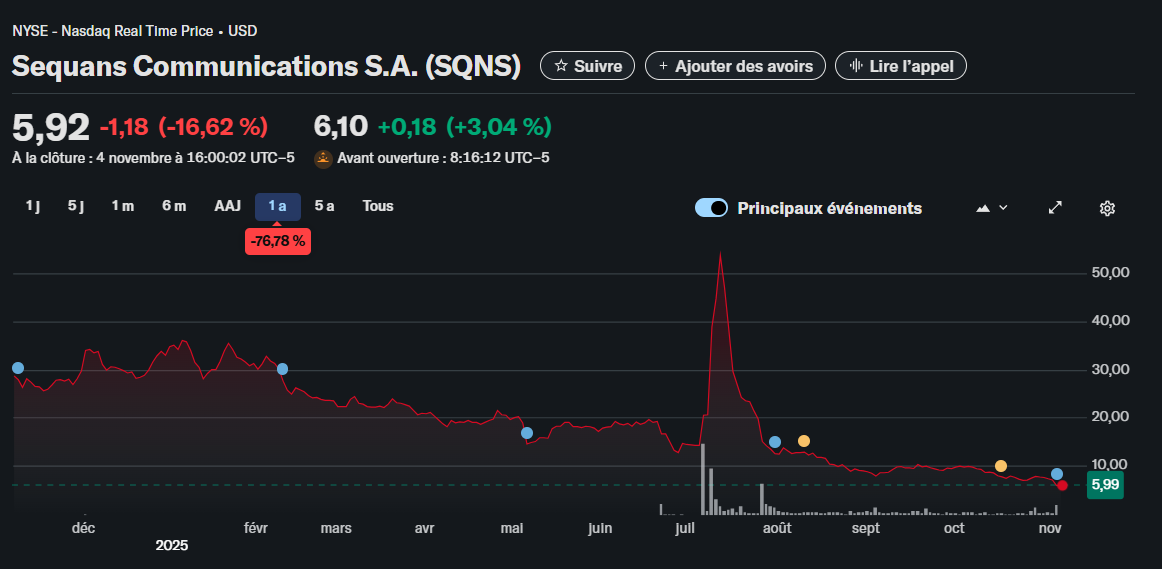
Task: Click the 50,00 axis label
Action: 1111,273
